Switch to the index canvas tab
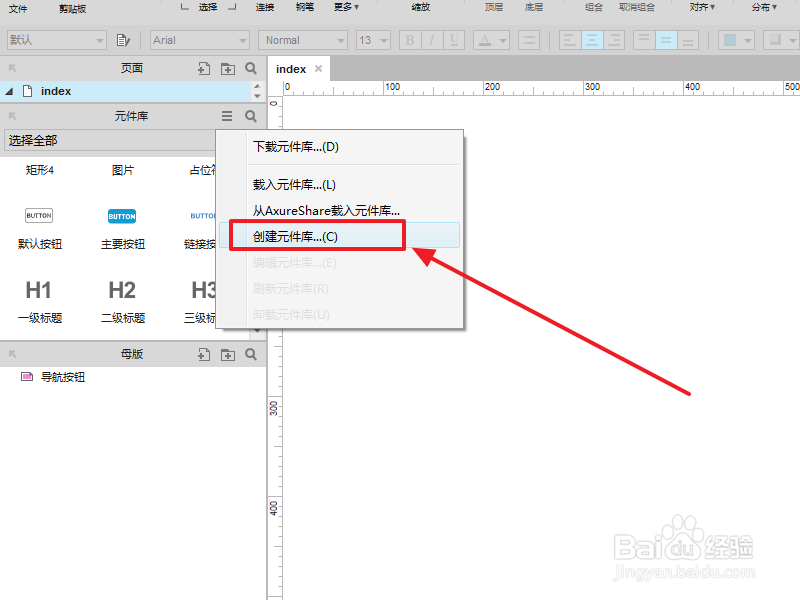This screenshot has height=600, width=800. [x=291, y=69]
